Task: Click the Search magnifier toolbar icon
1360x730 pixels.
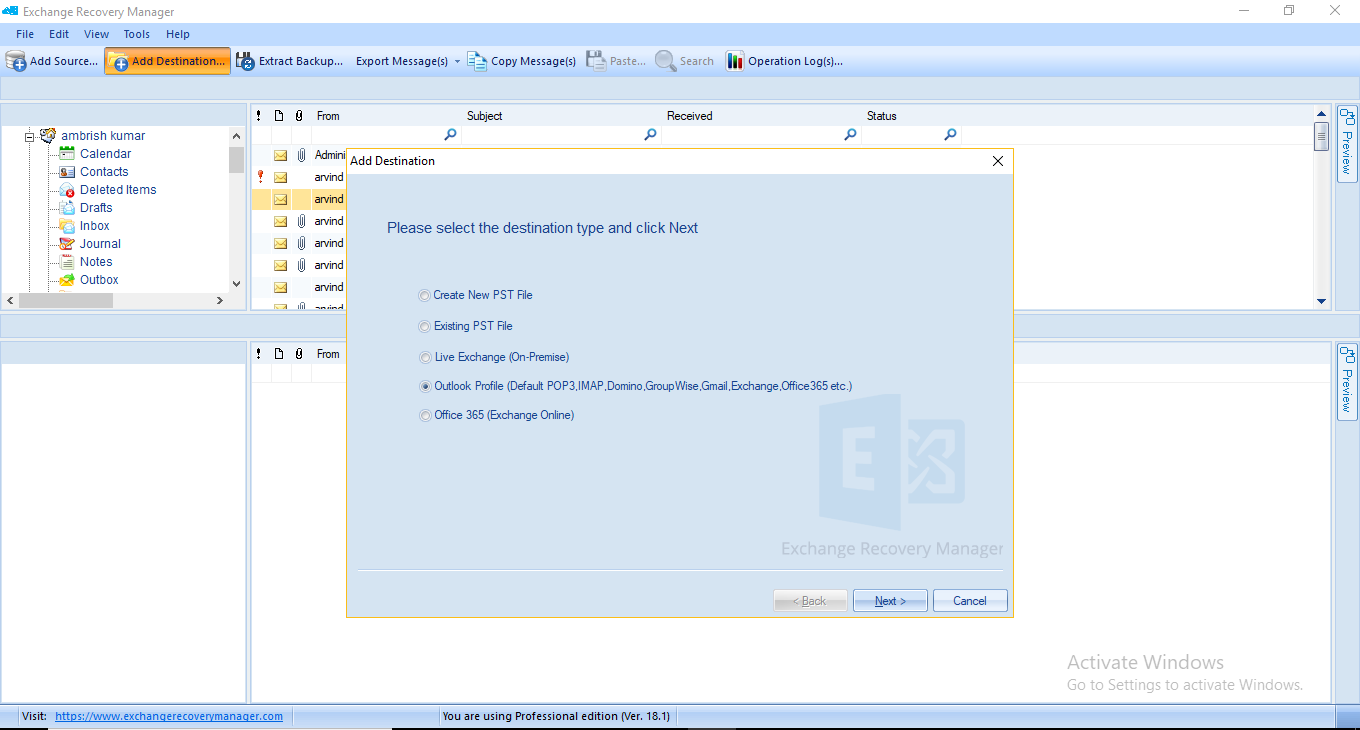Action: [x=666, y=61]
